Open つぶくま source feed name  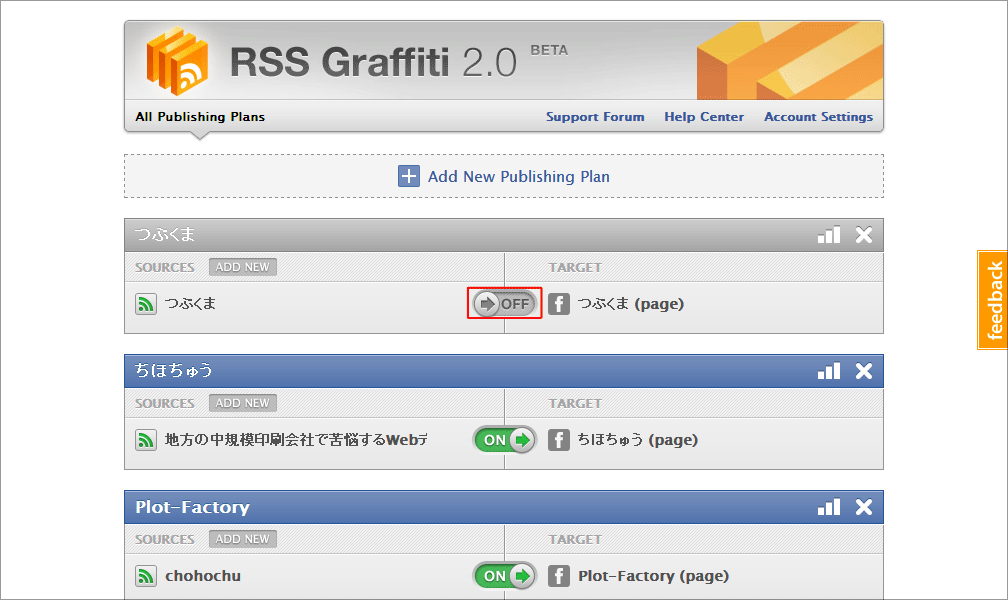pos(190,303)
